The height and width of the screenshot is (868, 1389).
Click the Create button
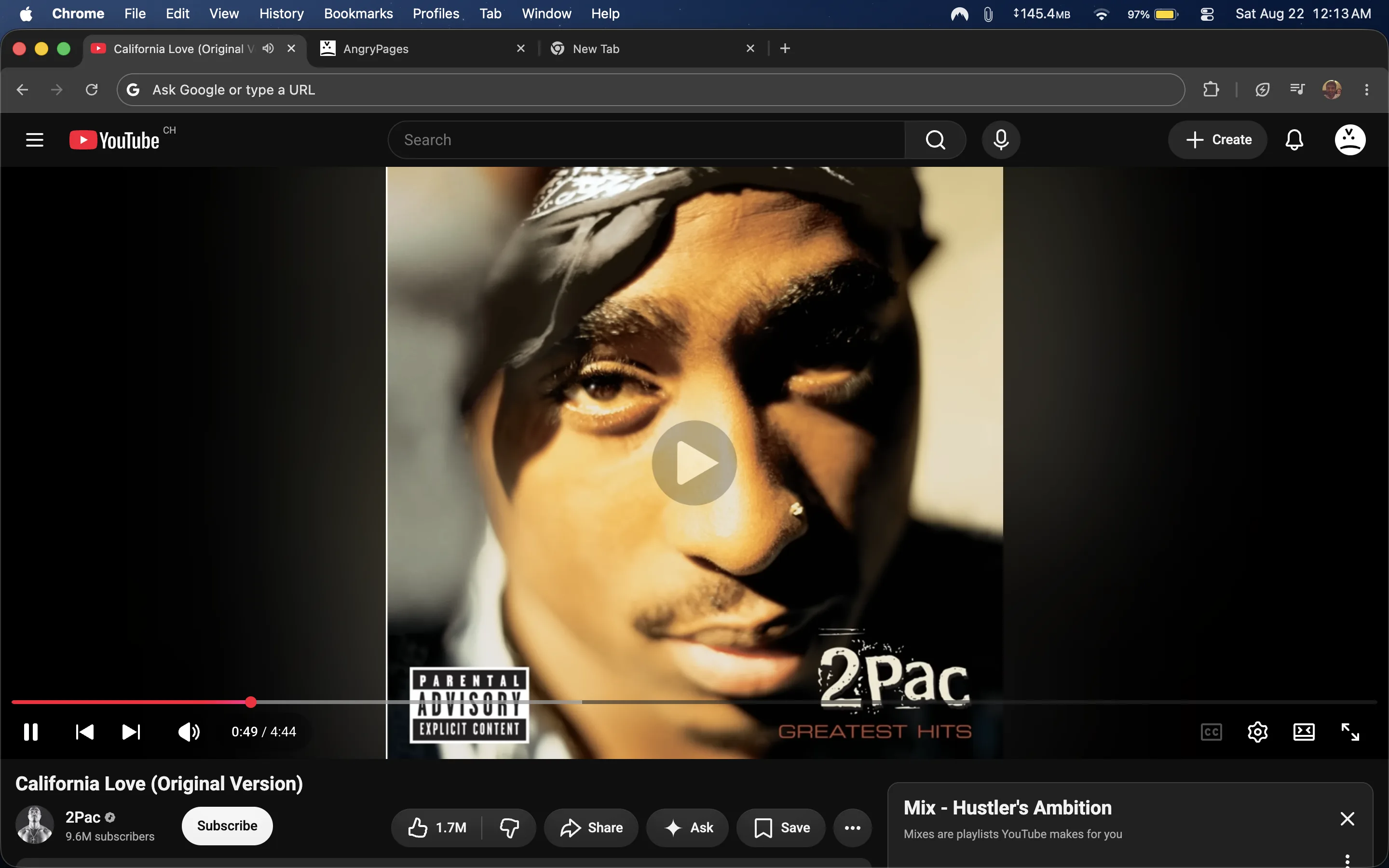coord(1218,139)
